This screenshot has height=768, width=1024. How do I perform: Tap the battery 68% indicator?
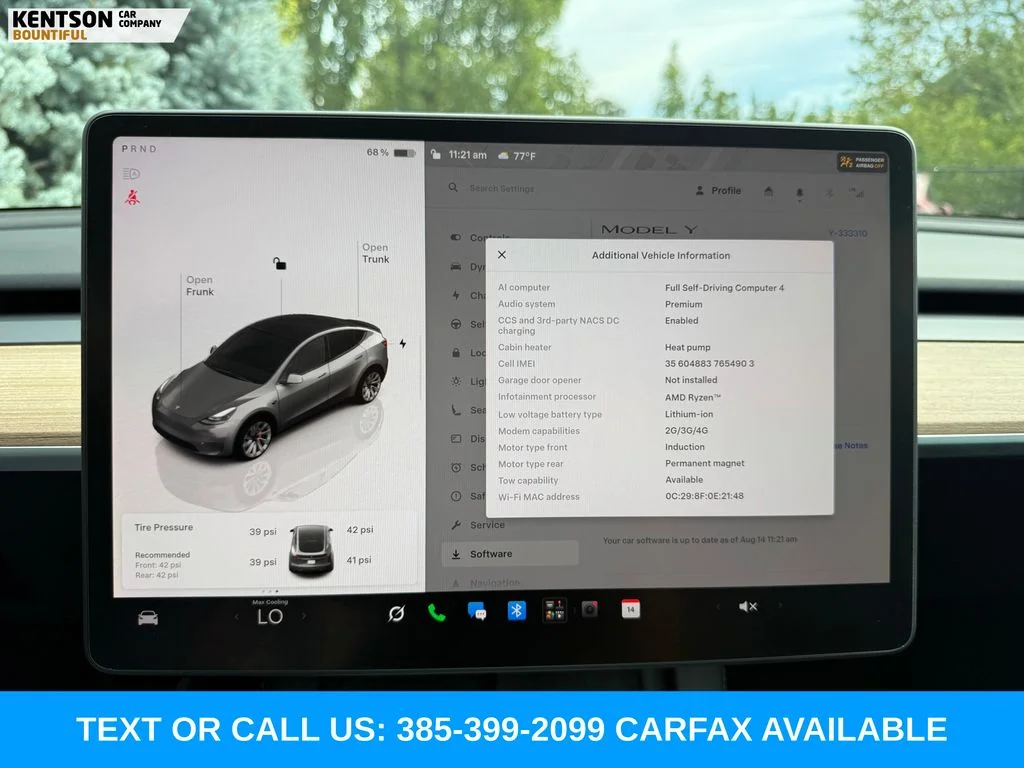click(391, 152)
